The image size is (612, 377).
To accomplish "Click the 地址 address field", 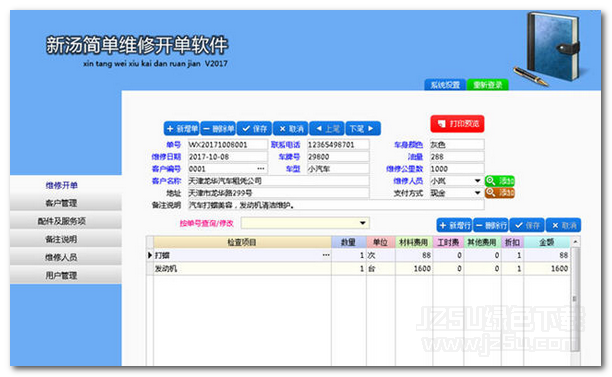I will [x=278, y=193].
